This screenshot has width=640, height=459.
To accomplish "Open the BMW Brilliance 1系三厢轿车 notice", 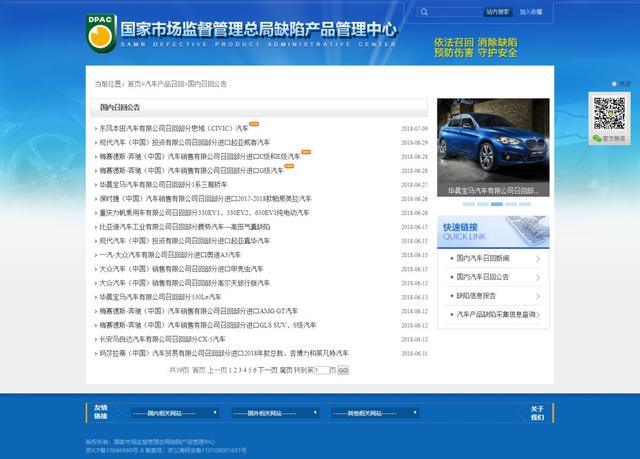I will [x=163, y=185].
